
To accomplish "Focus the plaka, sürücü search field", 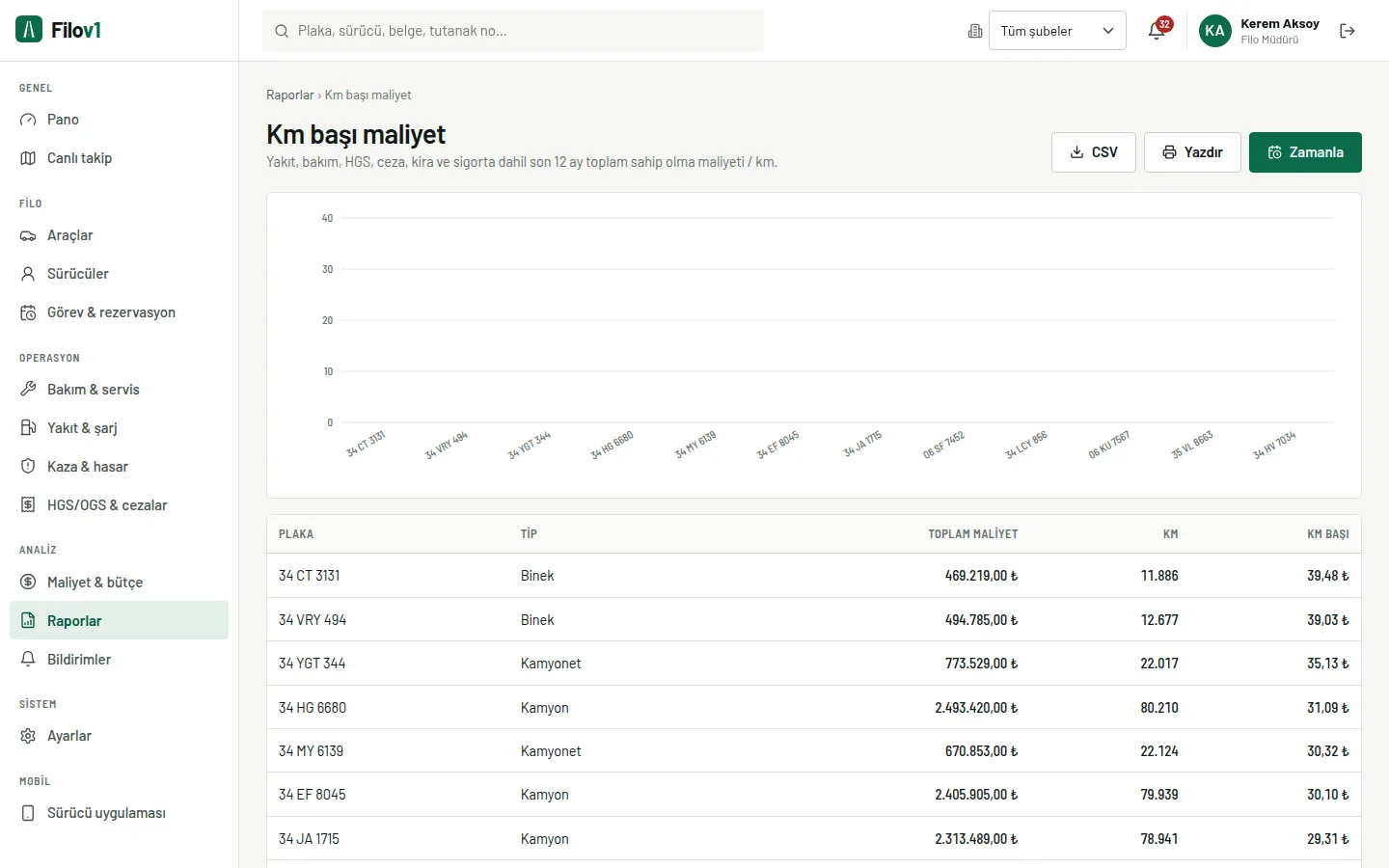I will pos(513,31).
